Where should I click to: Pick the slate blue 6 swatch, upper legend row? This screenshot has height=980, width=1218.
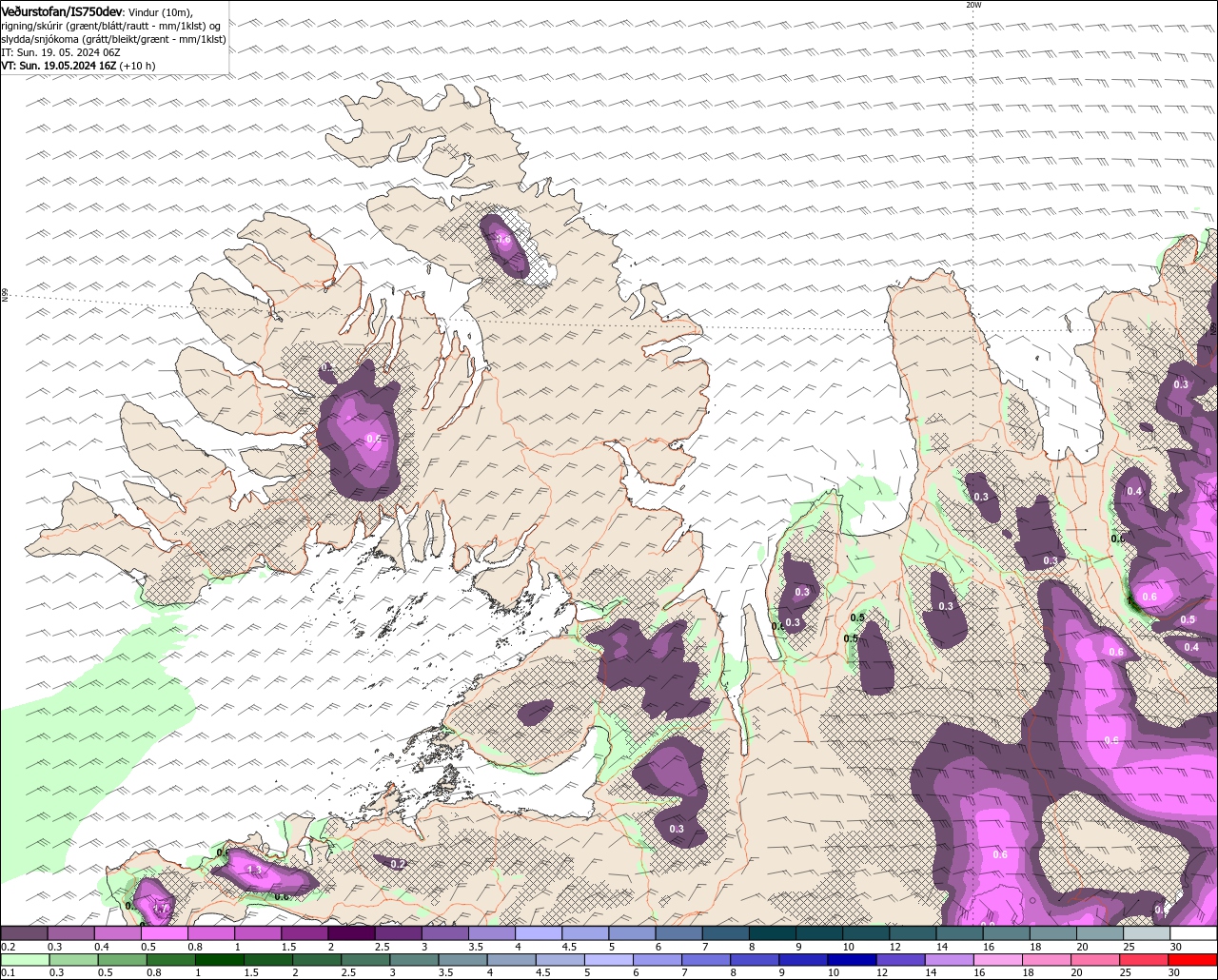pos(678,933)
